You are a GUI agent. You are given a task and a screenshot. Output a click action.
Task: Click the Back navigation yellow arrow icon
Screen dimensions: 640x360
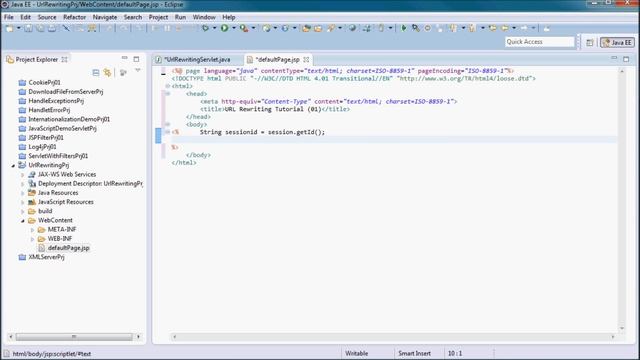click(x=505, y=28)
